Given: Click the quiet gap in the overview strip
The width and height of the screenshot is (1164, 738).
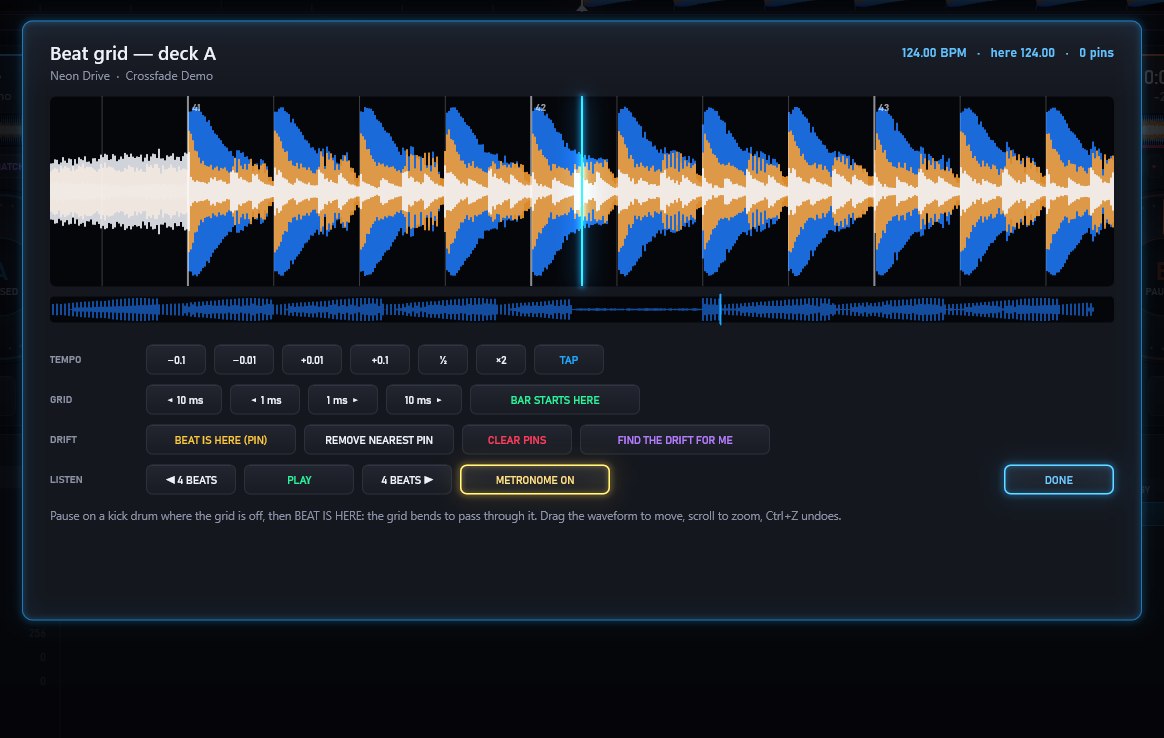Looking at the screenshot, I should click(x=636, y=310).
